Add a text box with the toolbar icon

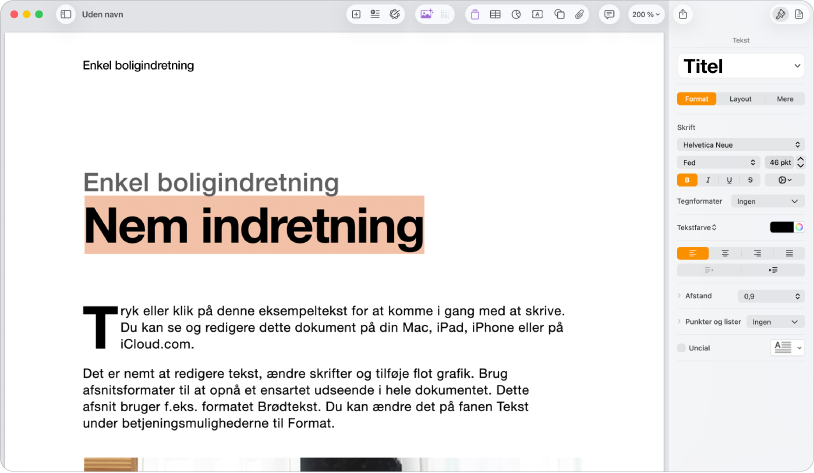[x=537, y=15]
